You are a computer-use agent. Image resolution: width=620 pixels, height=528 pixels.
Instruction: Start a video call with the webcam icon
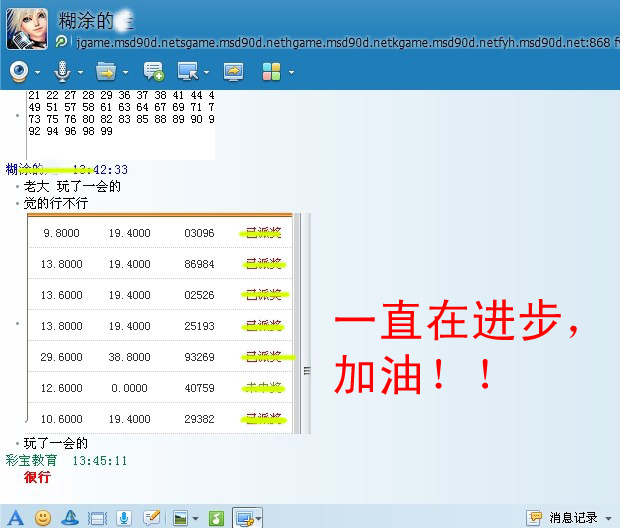point(19,71)
